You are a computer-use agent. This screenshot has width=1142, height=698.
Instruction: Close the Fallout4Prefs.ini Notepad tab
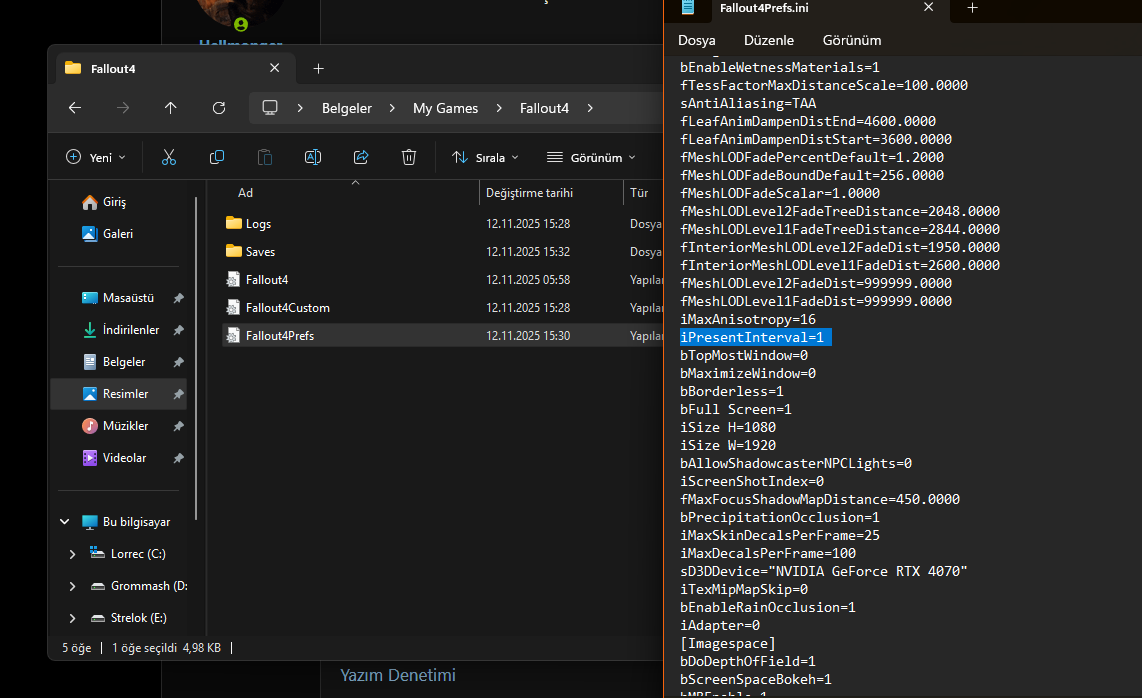[x=929, y=7]
